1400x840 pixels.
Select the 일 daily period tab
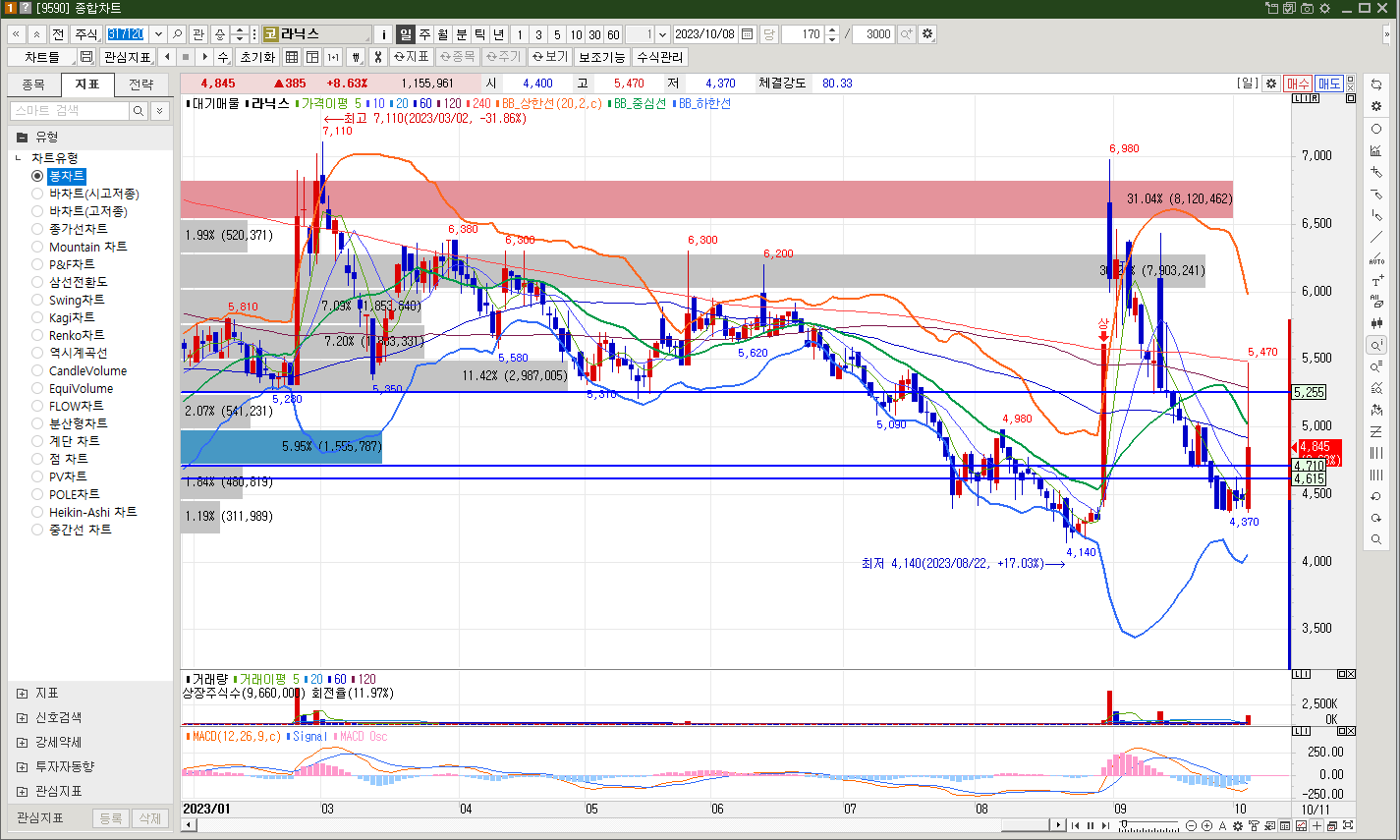406,34
